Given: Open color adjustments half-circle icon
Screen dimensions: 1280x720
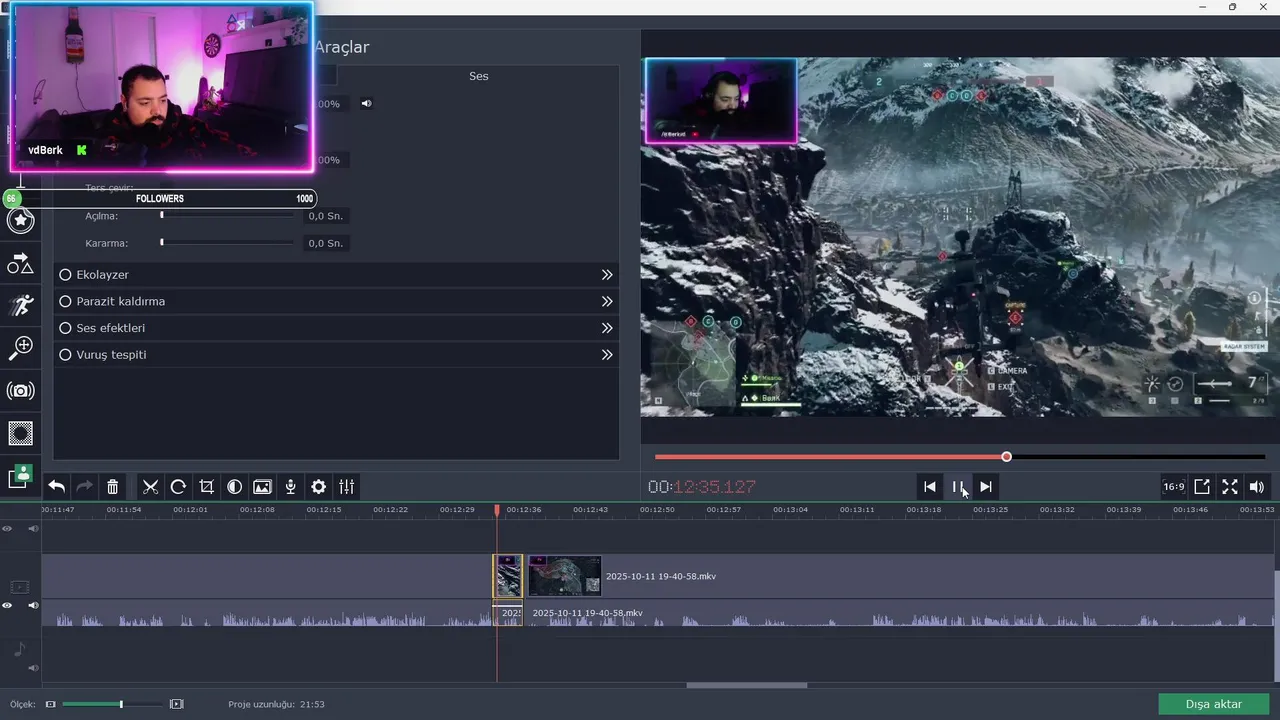Looking at the screenshot, I should point(234,486).
